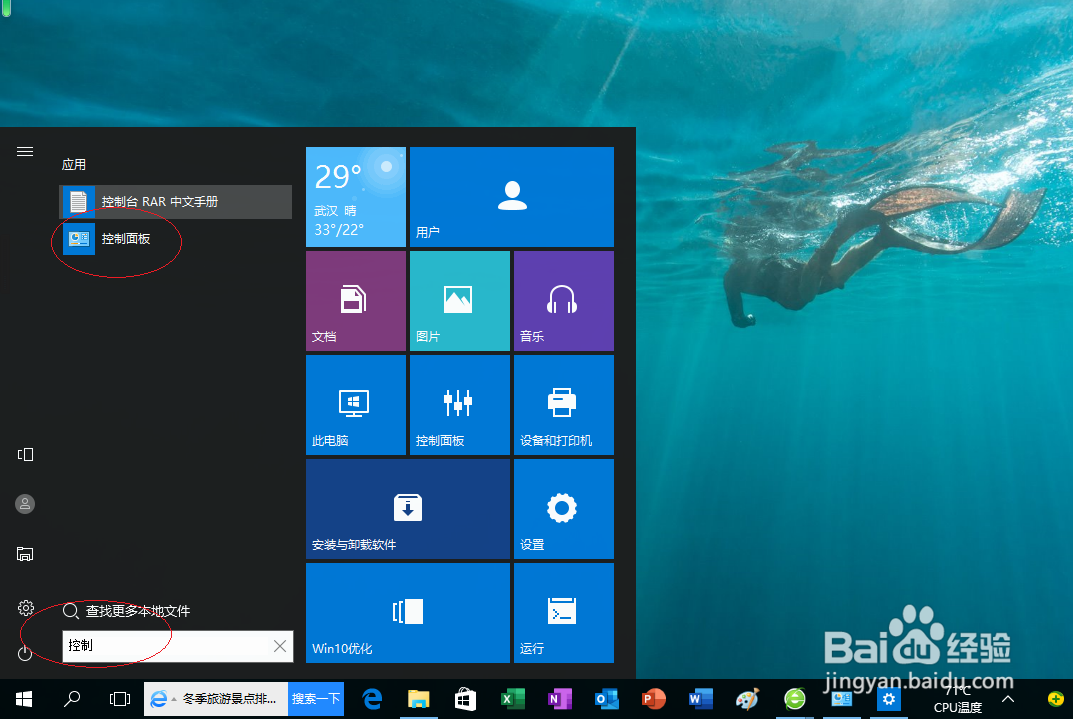Launch the 运行 tile
This screenshot has width=1073, height=719.
[563, 613]
